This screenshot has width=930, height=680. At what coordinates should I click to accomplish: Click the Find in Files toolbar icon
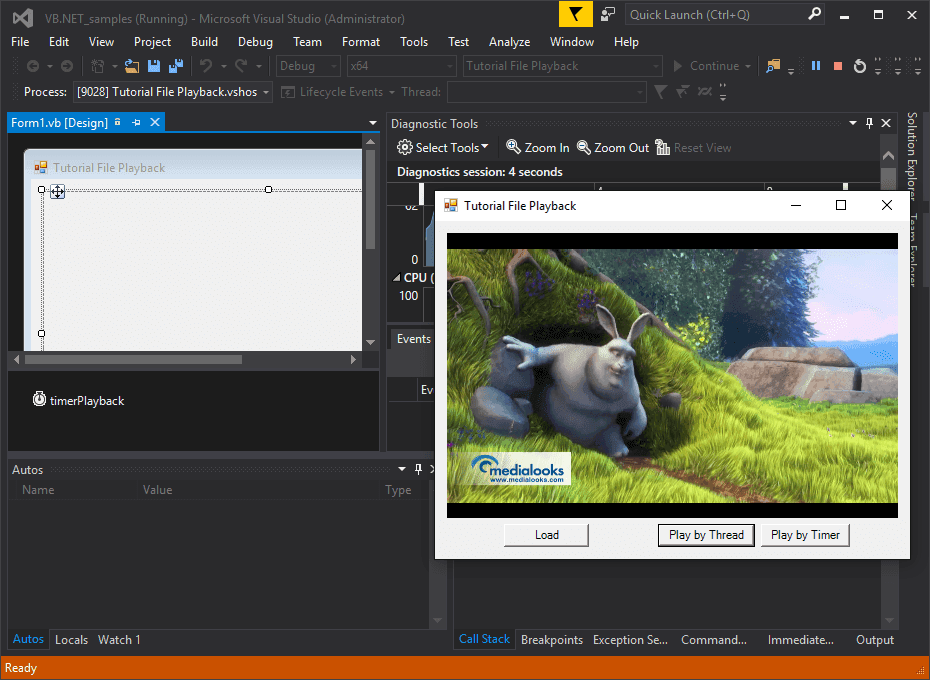coord(773,66)
